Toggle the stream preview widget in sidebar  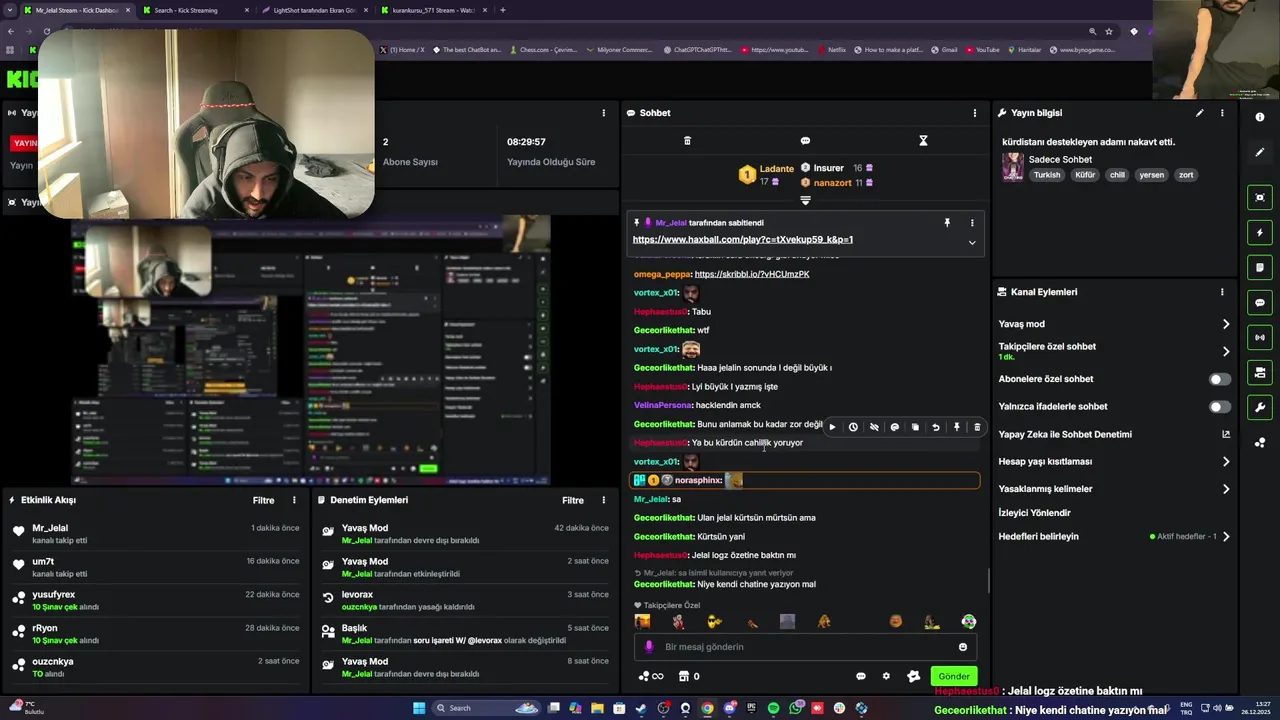1260,197
